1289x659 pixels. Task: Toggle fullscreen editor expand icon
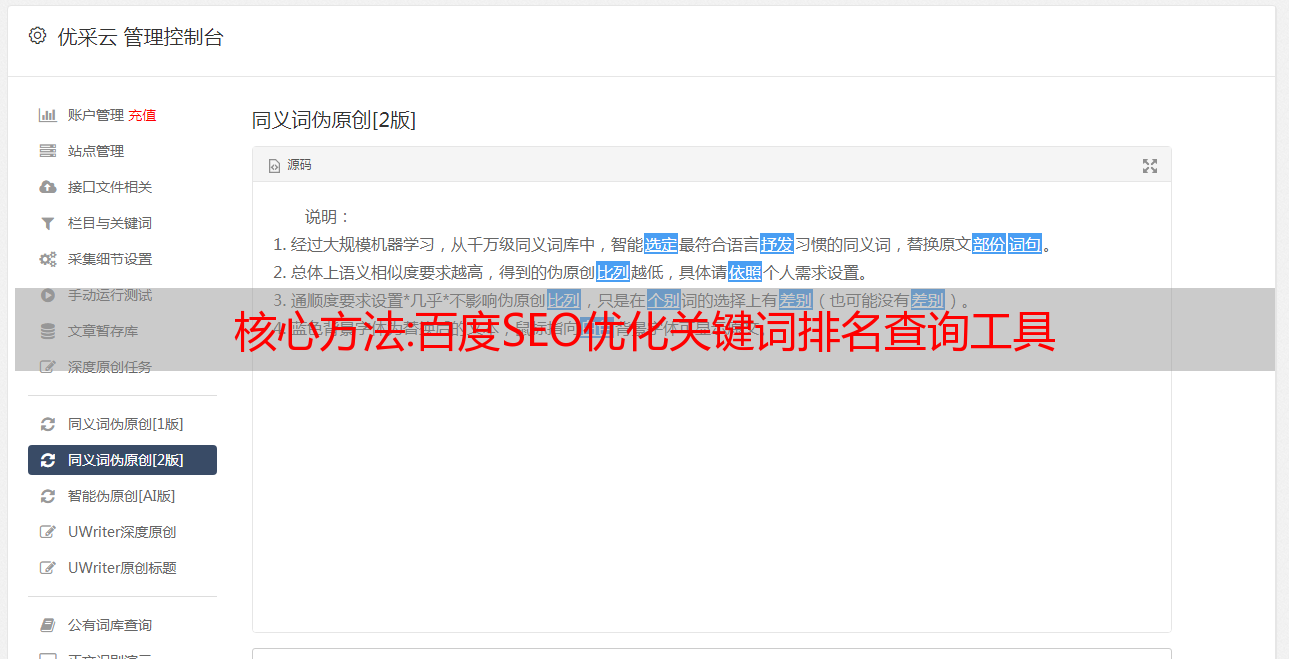pos(1150,166)
